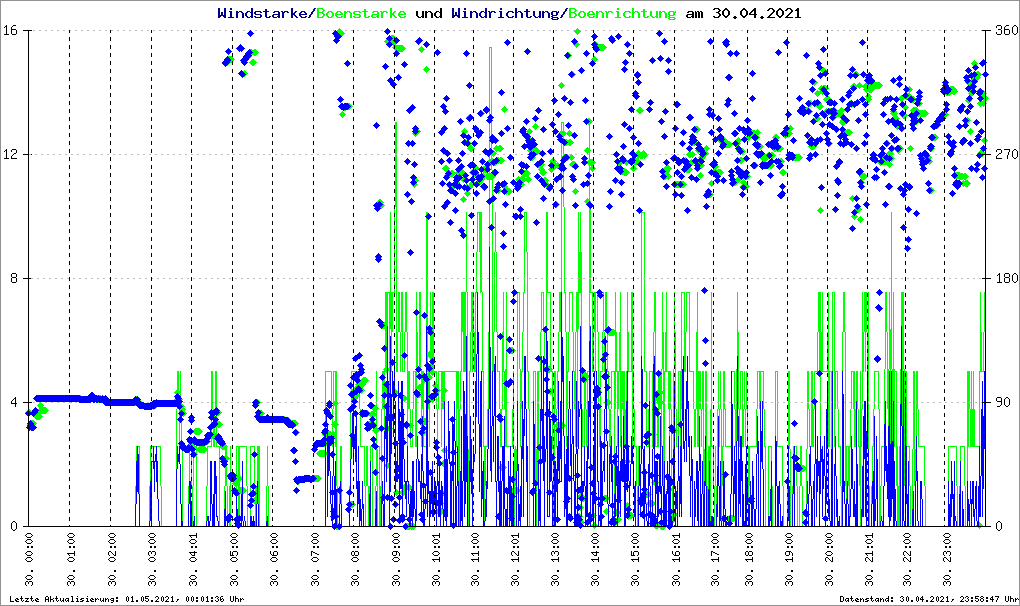The width and height of the screenshot is (1020, 606).
Task: Click the left axis value 12
Action: pyautogui.click(x=9, y=155)
